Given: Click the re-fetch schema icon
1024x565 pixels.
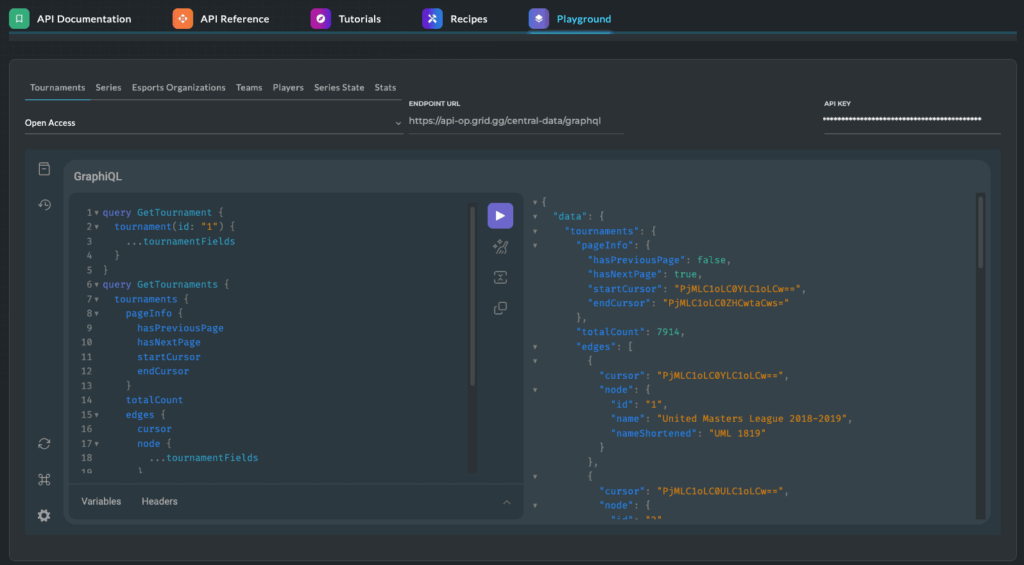Looking at the screenshot, I should 44,443.
